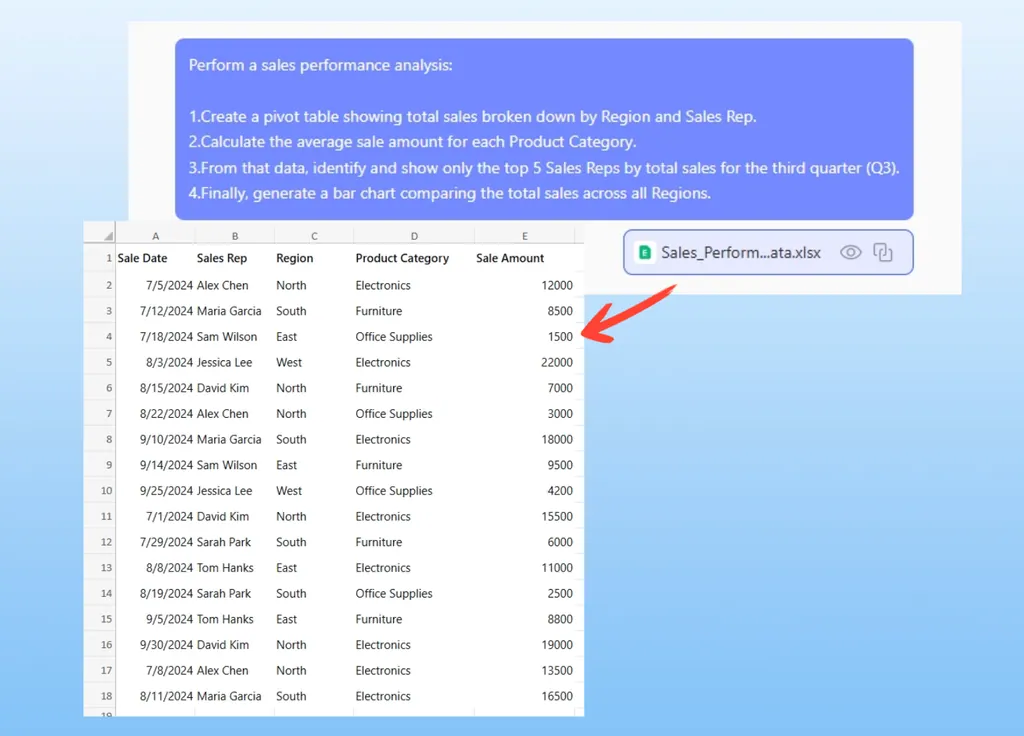Click the eye preview icon on file attachment

(850, 252)
